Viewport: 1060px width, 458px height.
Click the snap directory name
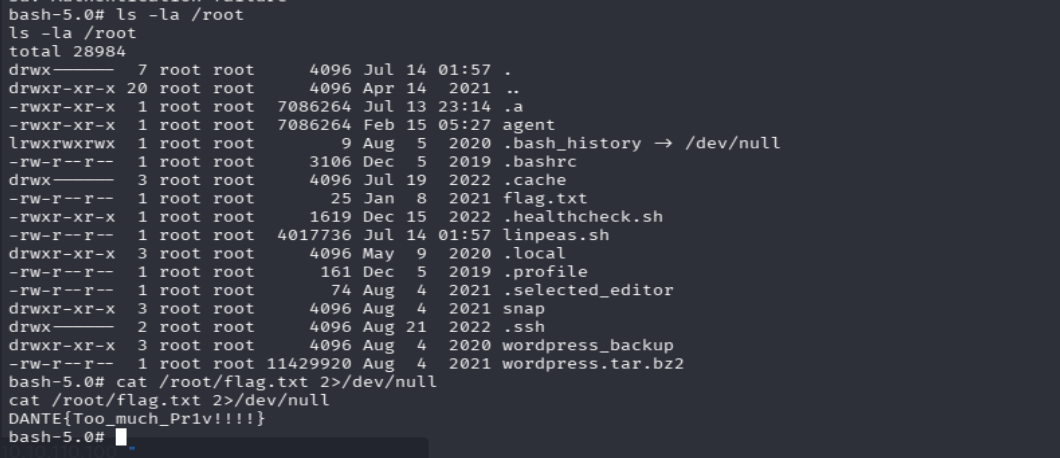click(x=523, y=308)
